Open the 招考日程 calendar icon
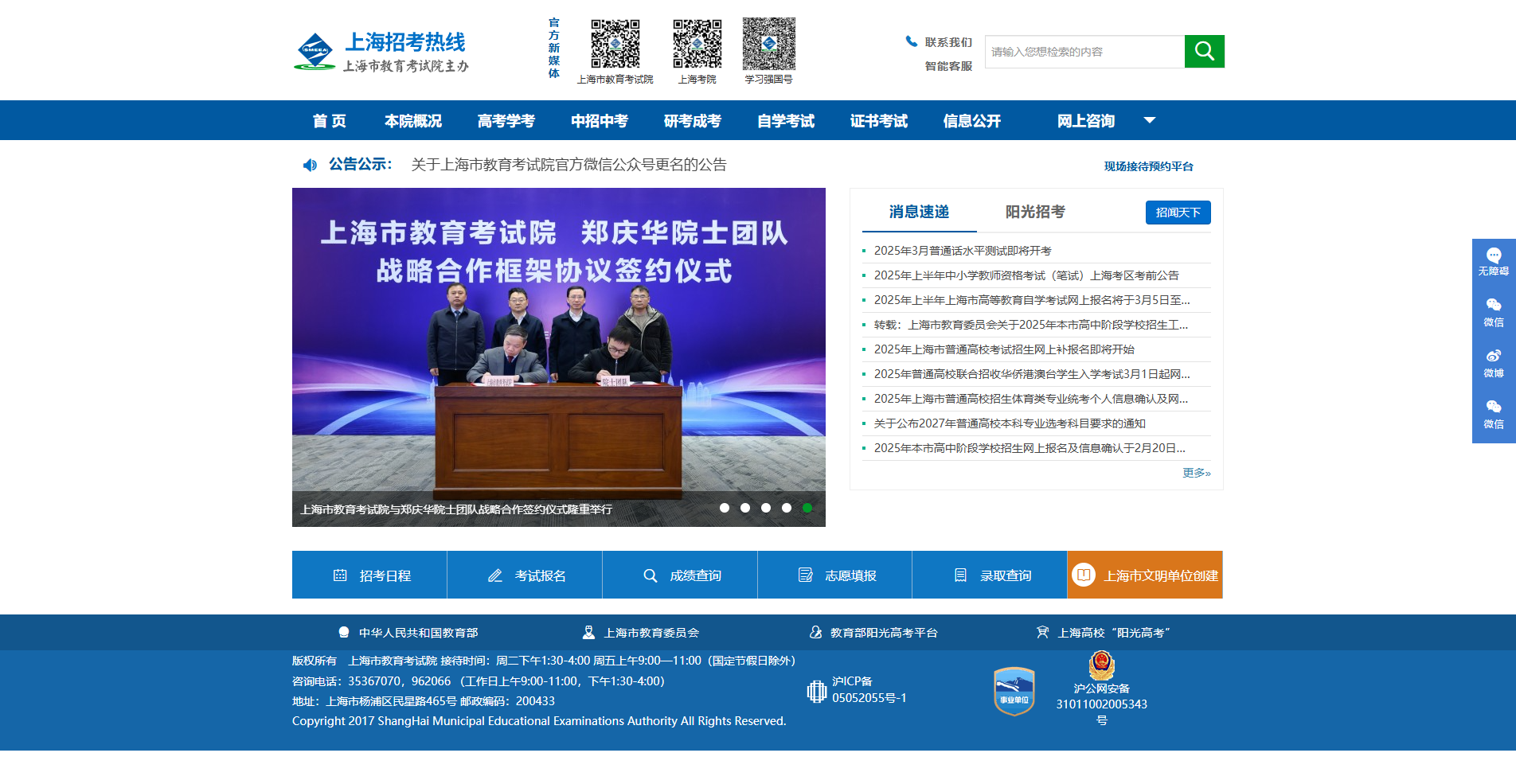Screen dimensions: 1516x784 click(x=342, y=575)
